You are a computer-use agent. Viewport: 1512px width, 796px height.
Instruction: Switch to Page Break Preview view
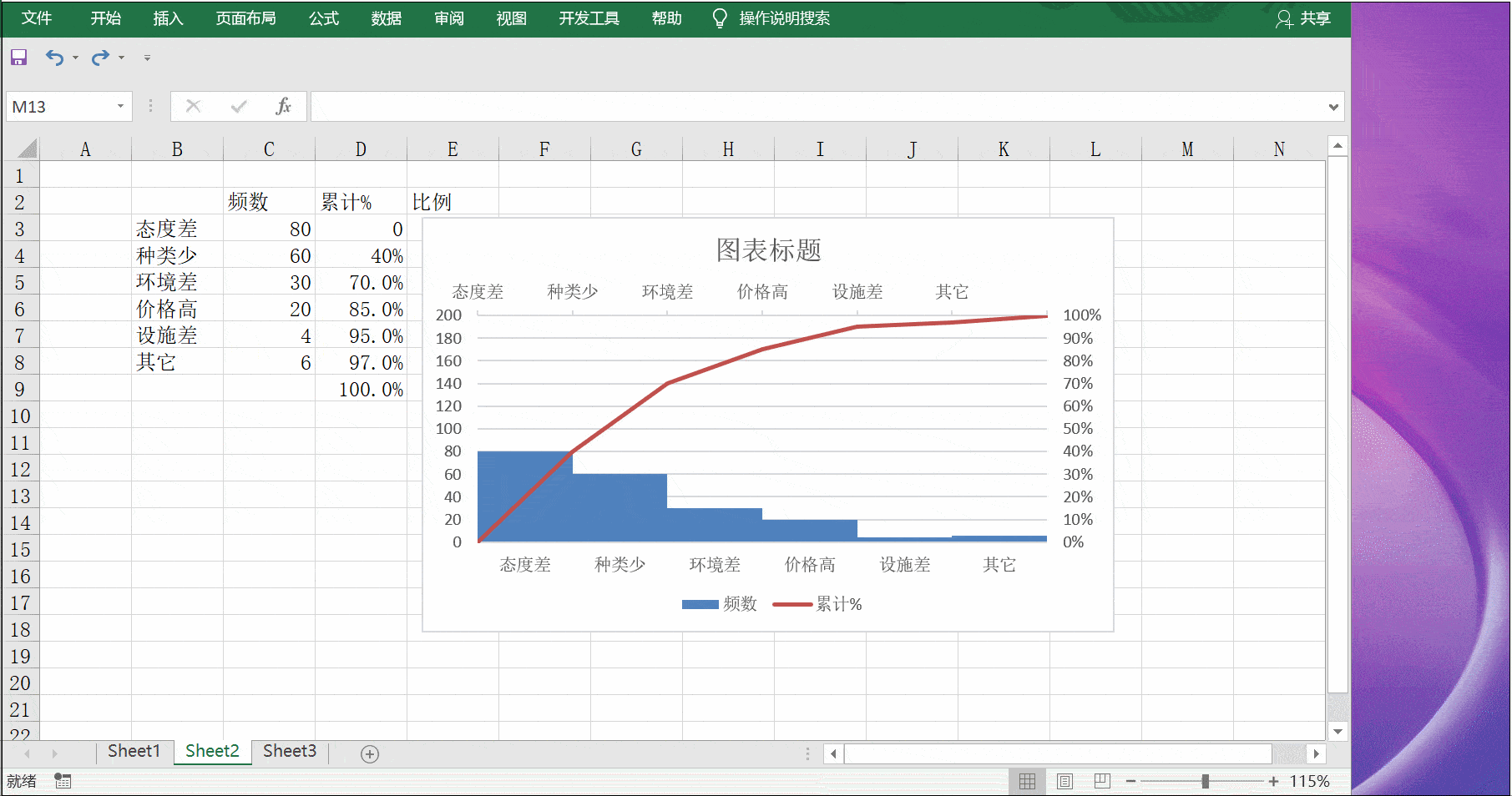click(x=1102, y=781)
